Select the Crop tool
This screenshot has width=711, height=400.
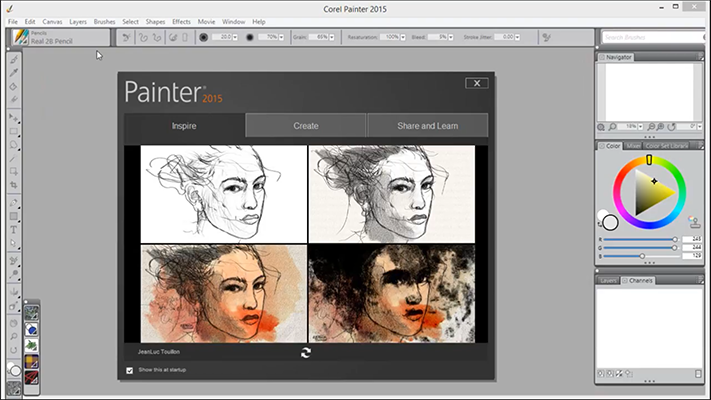tap(14, 185)
